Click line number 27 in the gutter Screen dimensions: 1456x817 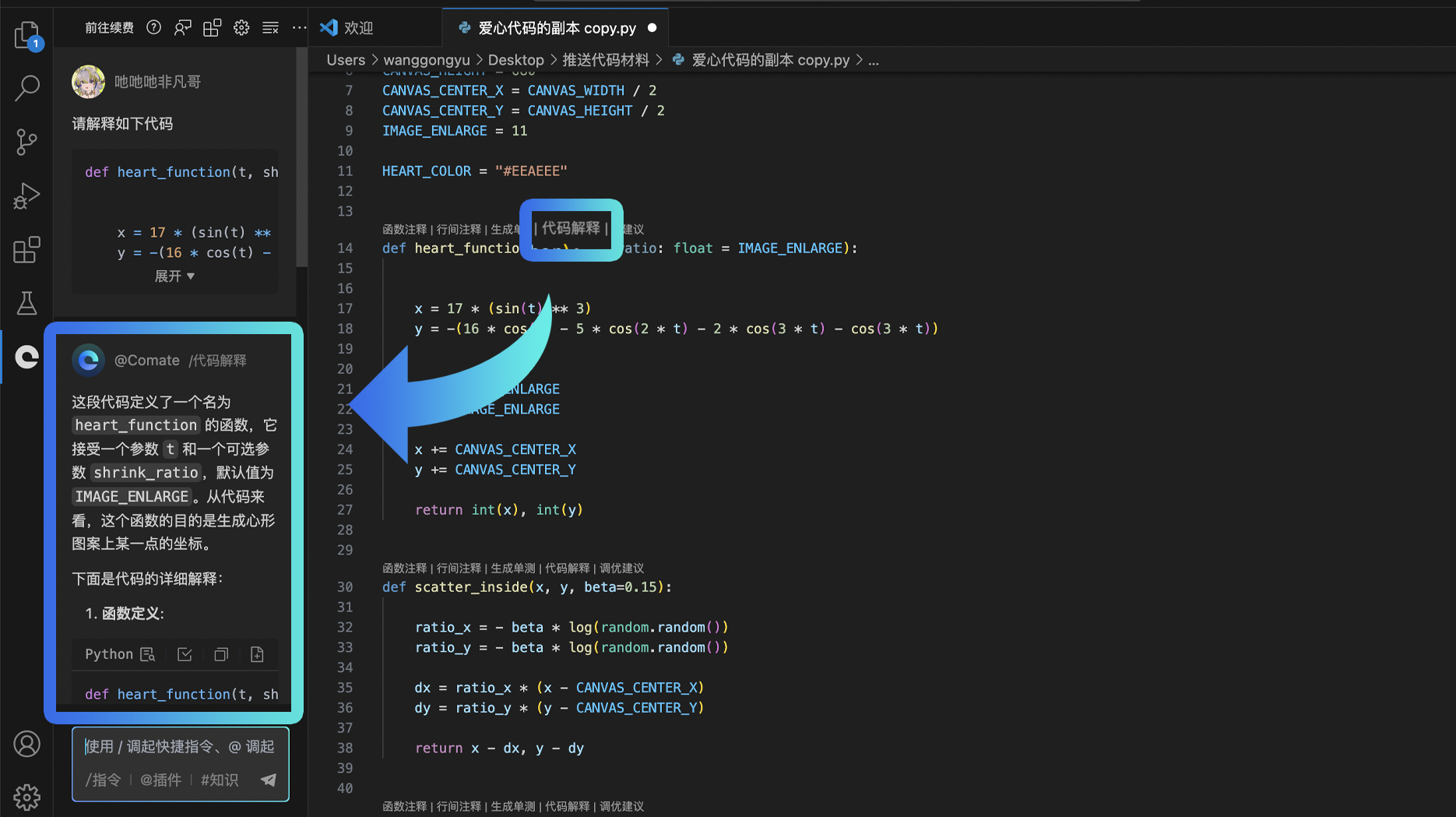pyautogui.click(x=345, y=510)
